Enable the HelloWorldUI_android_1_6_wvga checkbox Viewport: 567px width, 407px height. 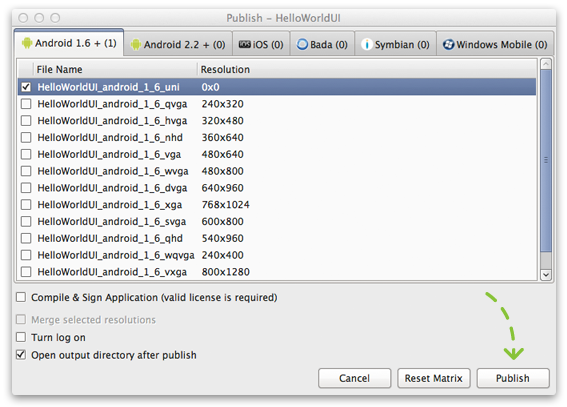pos(26,171)
